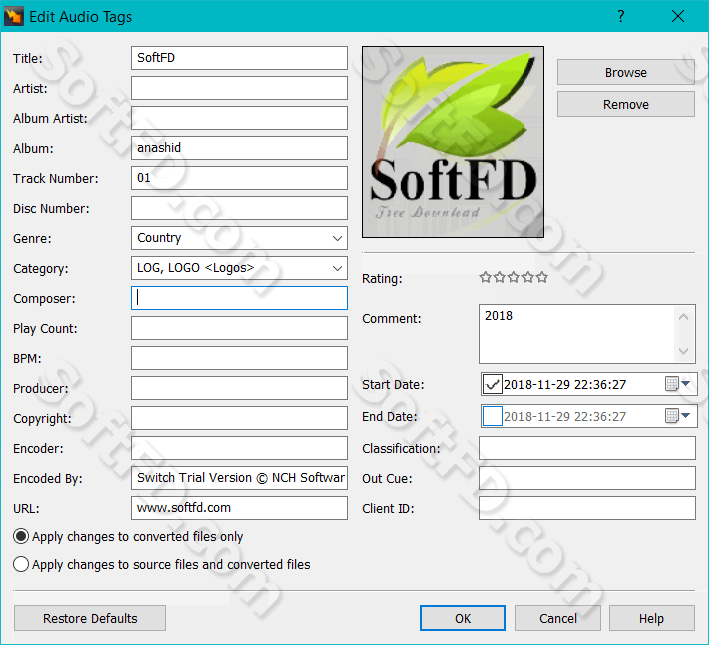Viewport: 709px width, 645px height.
Task: Click the Classification input field
Action: point(587,448)
